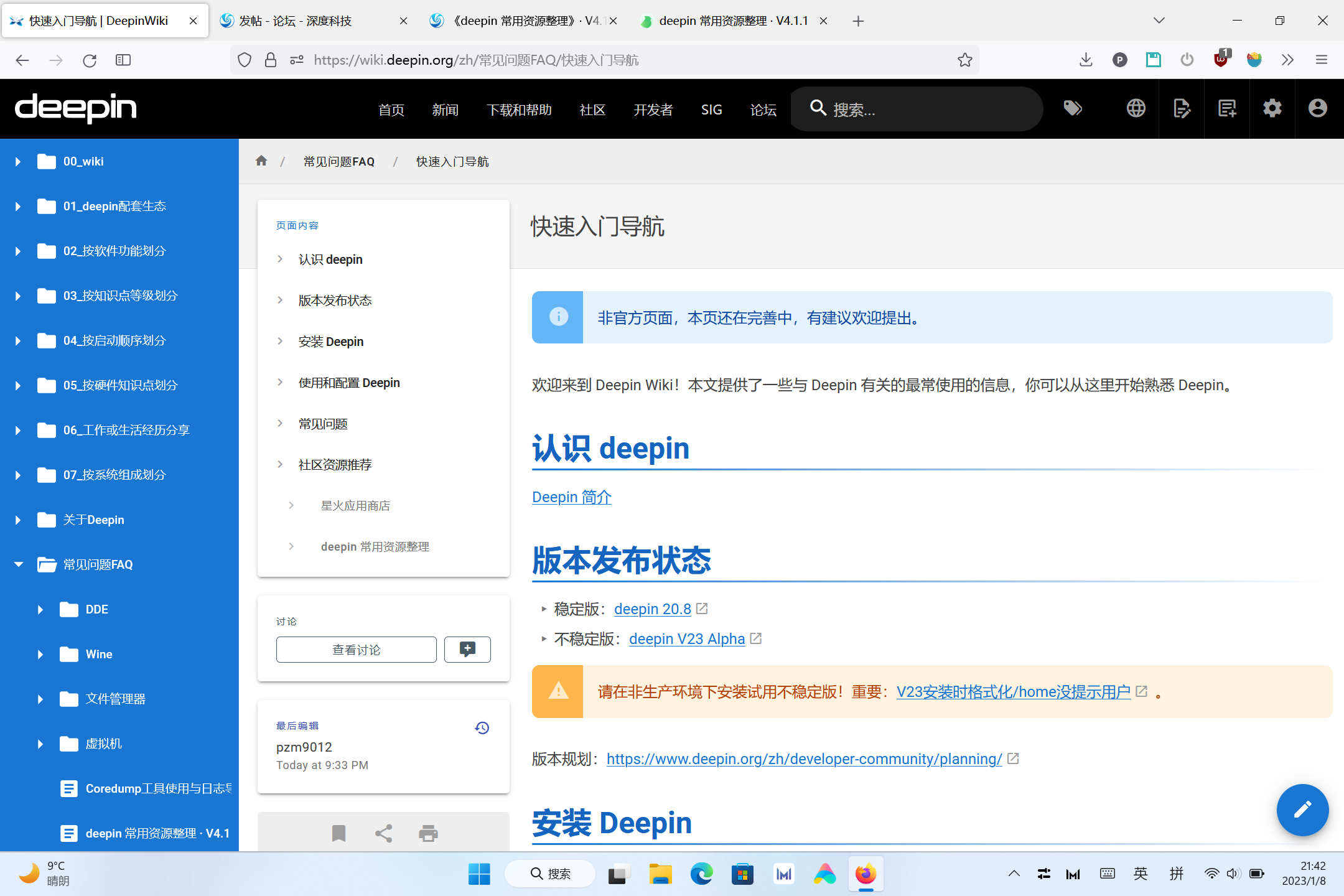Open the settings gear in the header
The width and height of the screenshot is (1344, 896).
[x=1272, y=108]
